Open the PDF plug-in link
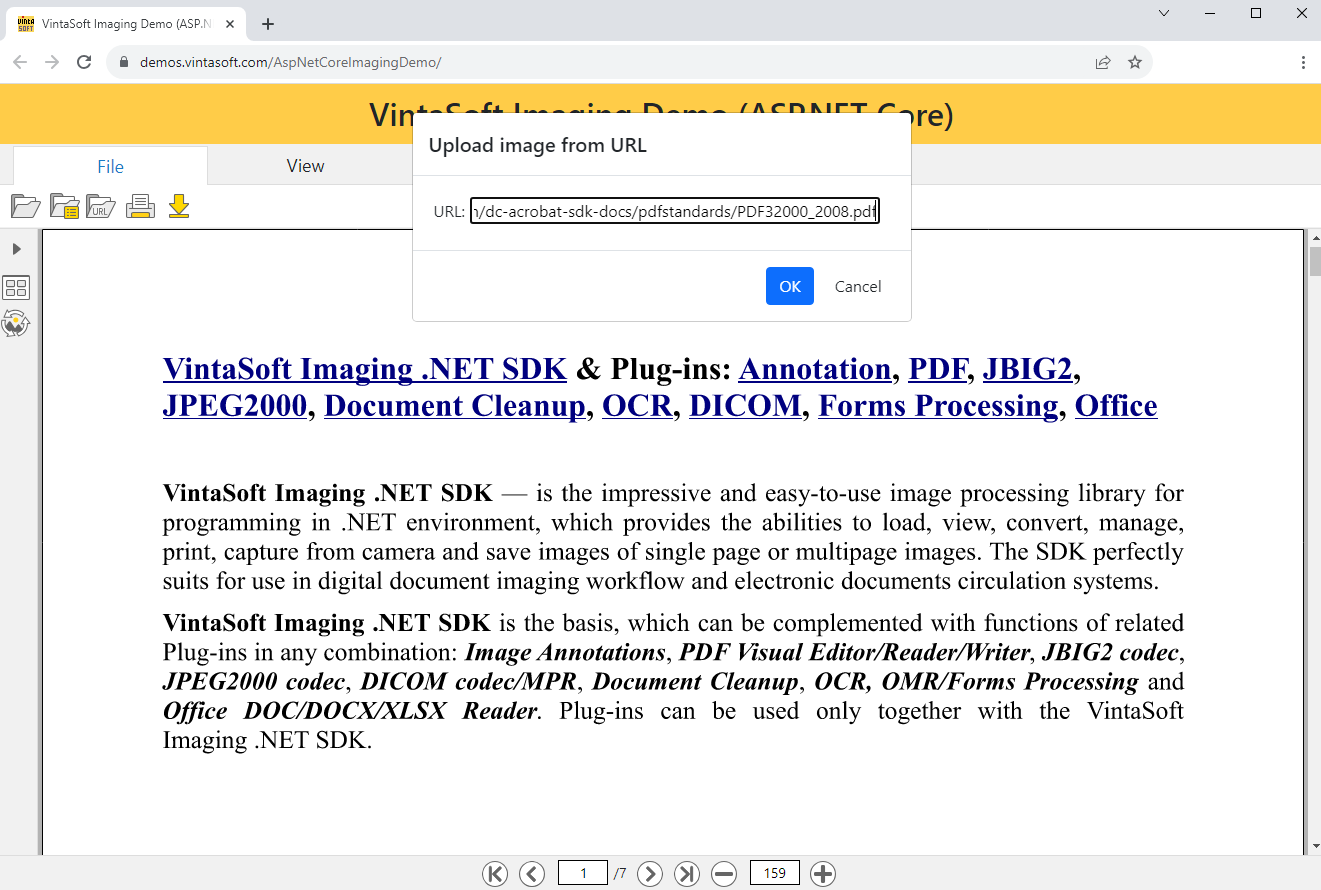The height and width of the screenshot is (890, 1321). [938, 369]
